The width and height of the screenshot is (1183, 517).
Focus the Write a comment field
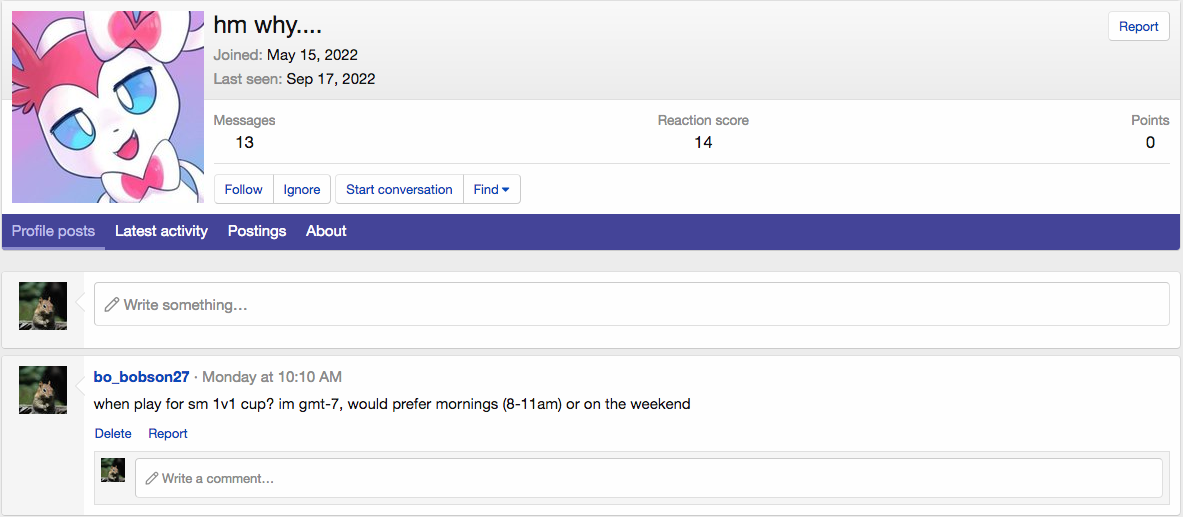pyautogui.click(x=648, y=478)
